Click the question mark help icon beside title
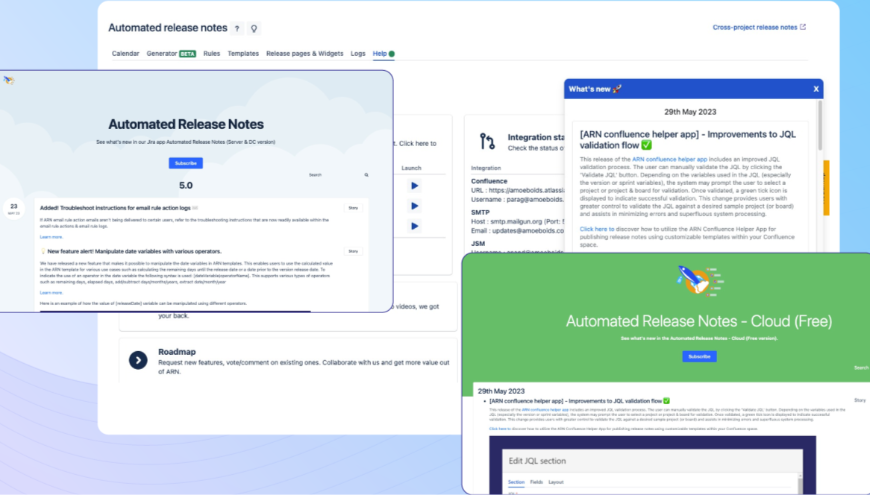The height and width of the screenshot is (495, 870). coord(237,28)
